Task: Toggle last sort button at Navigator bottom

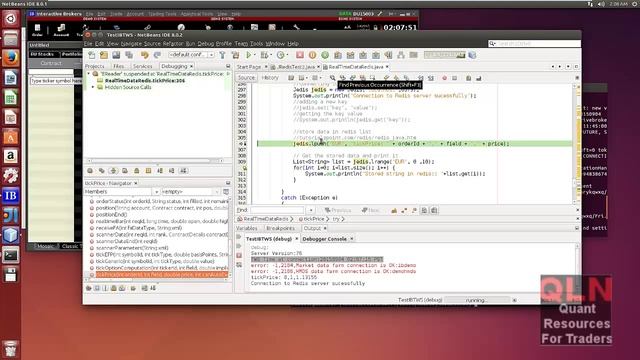Action: coord(153,288)
